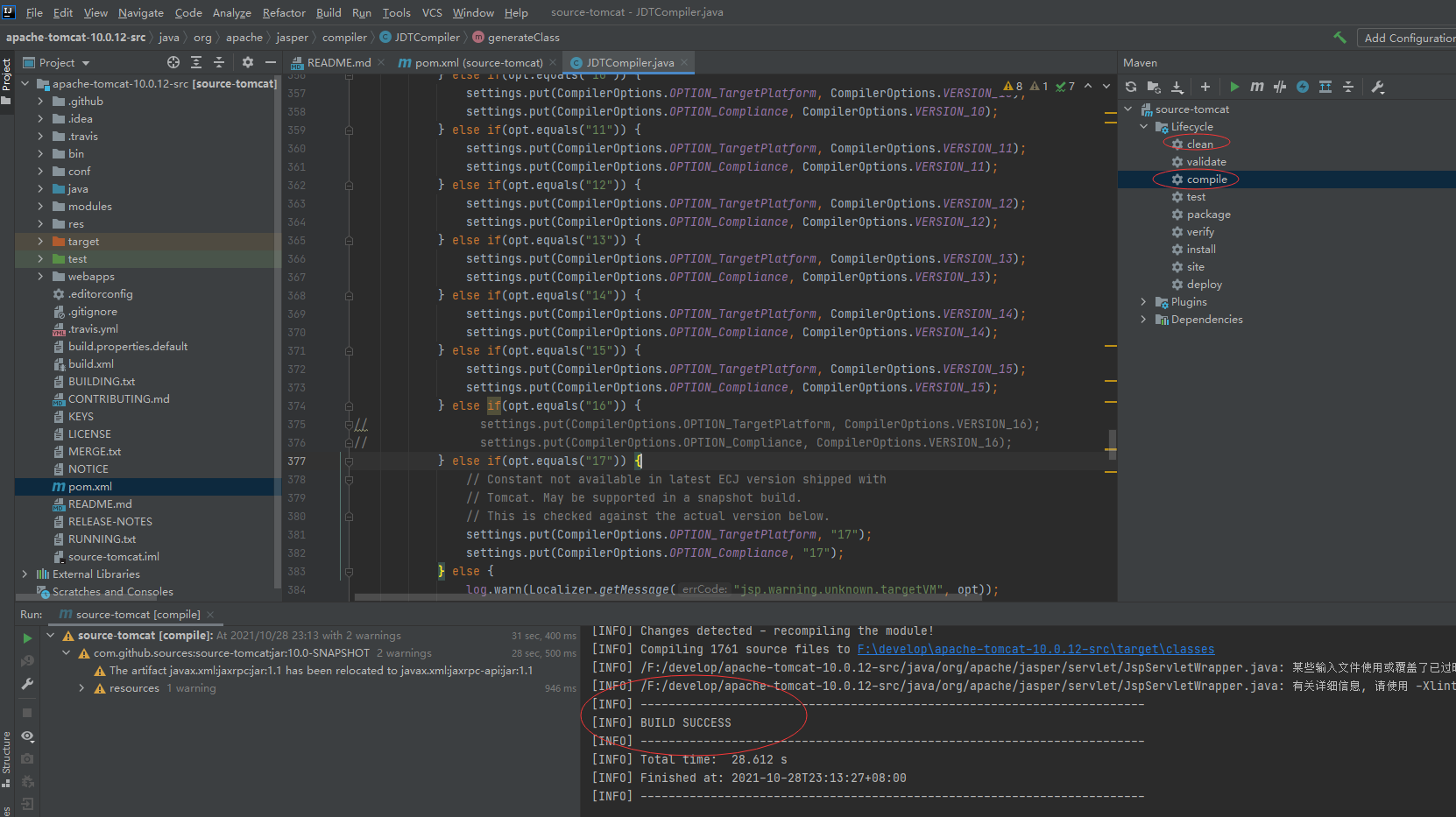Image resolution: width=1456 pixels, height=817 pixels.
Task: Click Generate Sources and Update Folders icon
Action: pos(1154,87)
